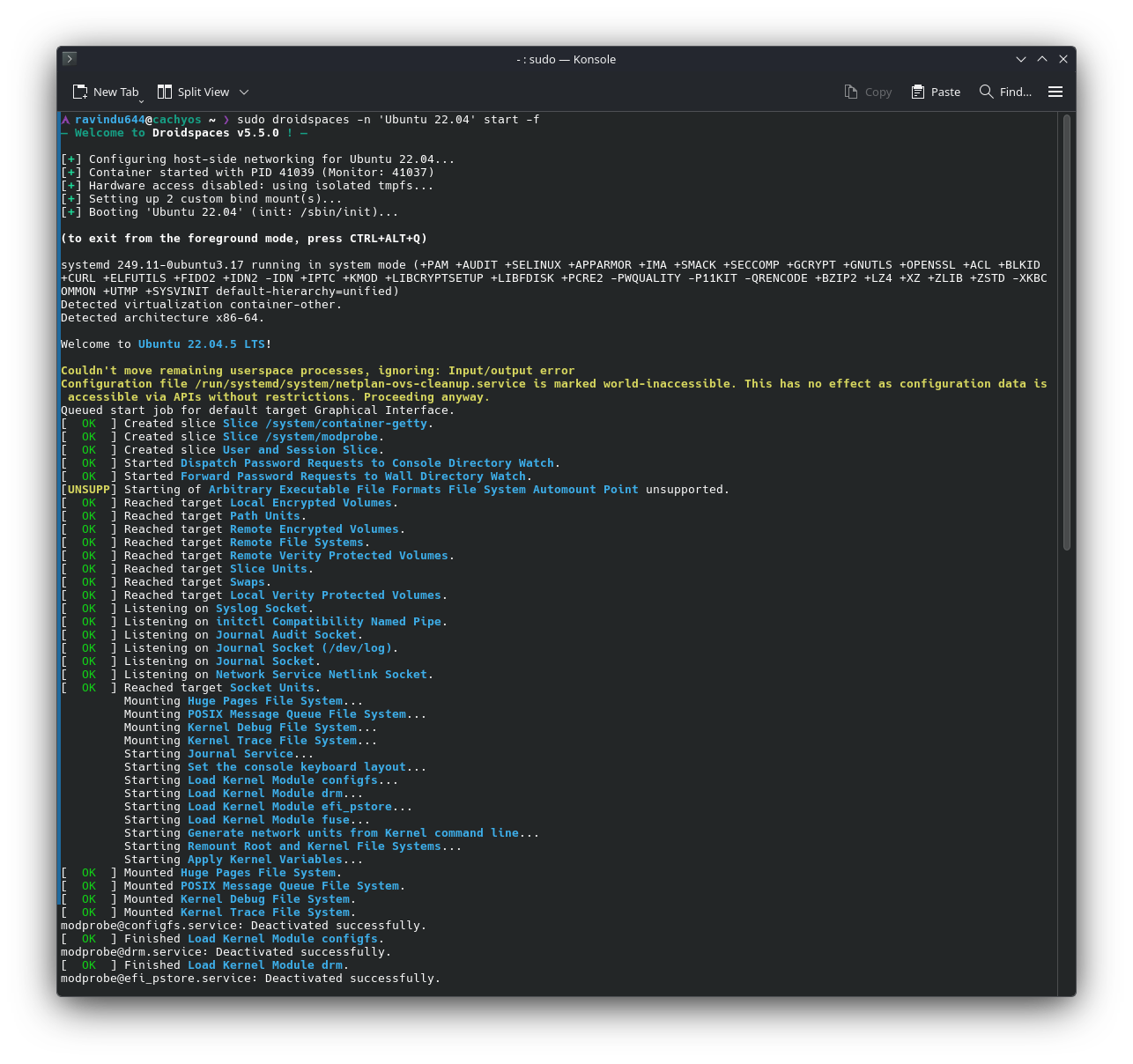The width and height of the screenshot is (1133, 1064).
Task: Click the 'Droidspaces v5.5.0' welcome text
Action: (215, 133)
